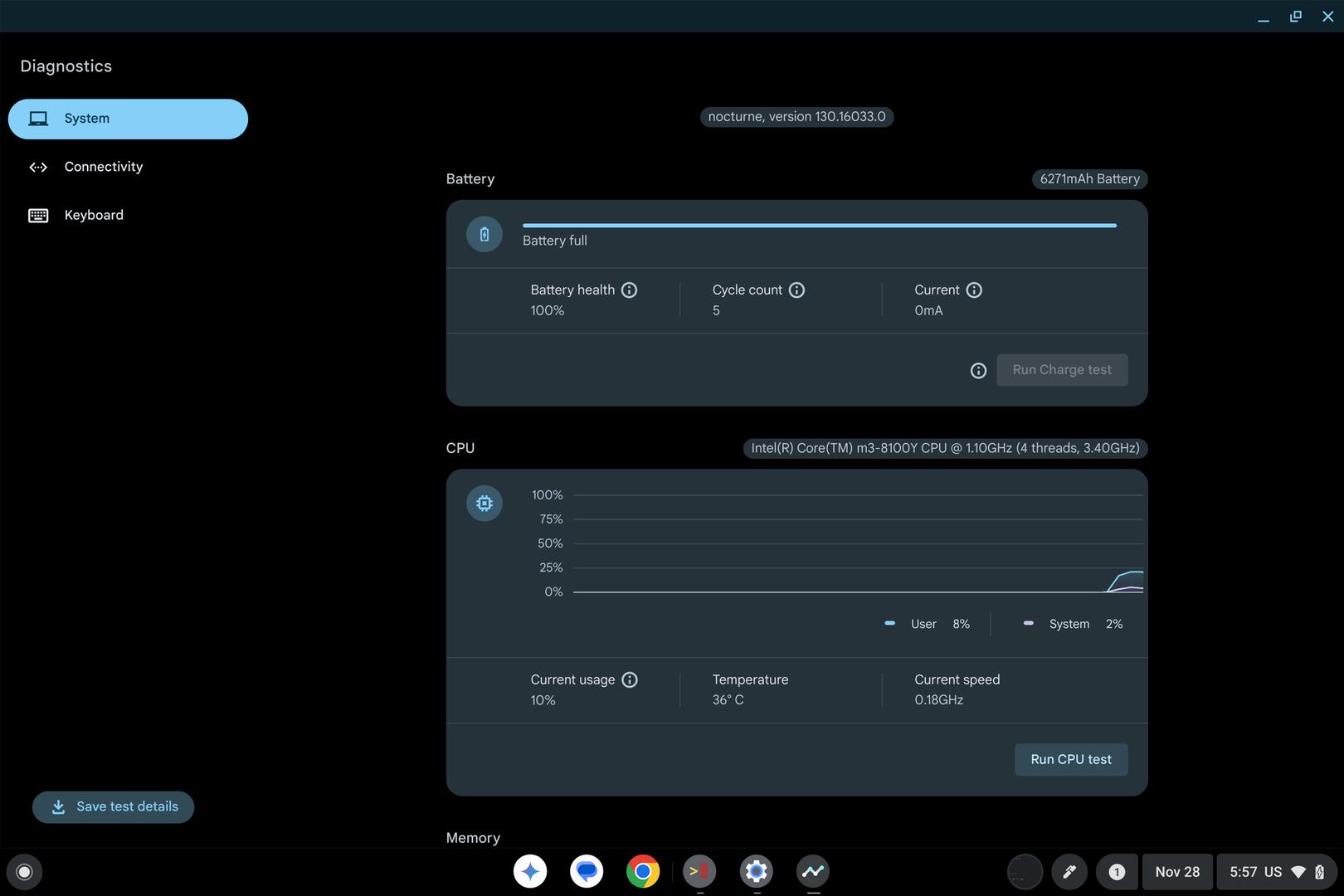Click the Battery health info icon

629,290
